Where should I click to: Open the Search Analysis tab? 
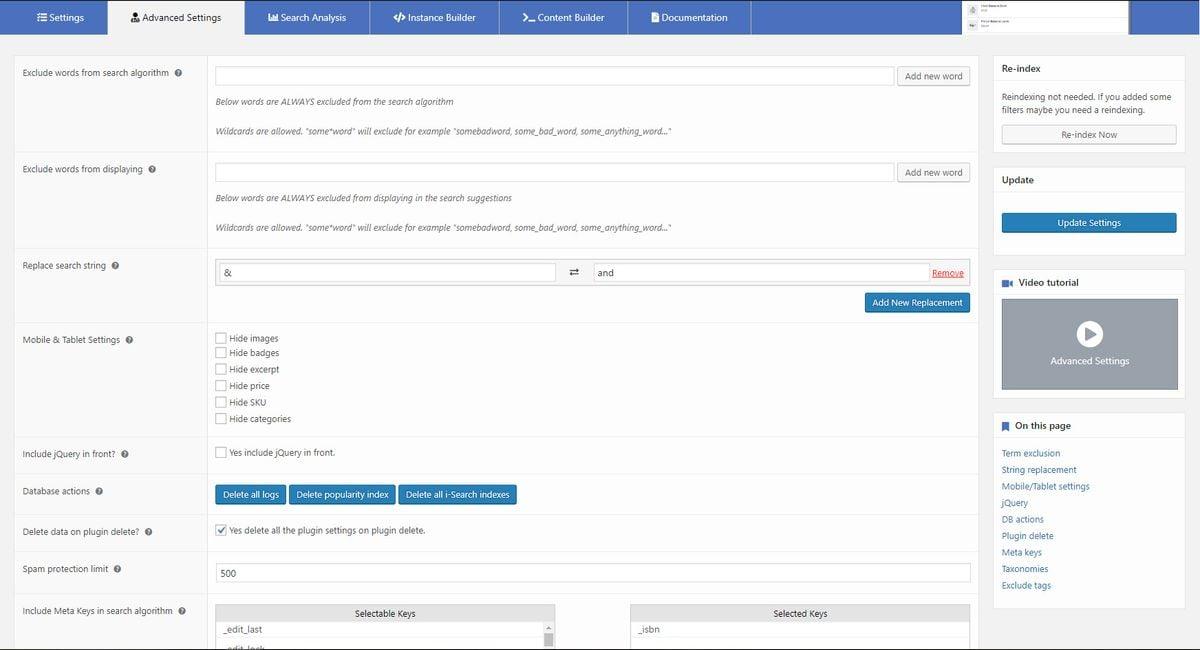[306, 17]
